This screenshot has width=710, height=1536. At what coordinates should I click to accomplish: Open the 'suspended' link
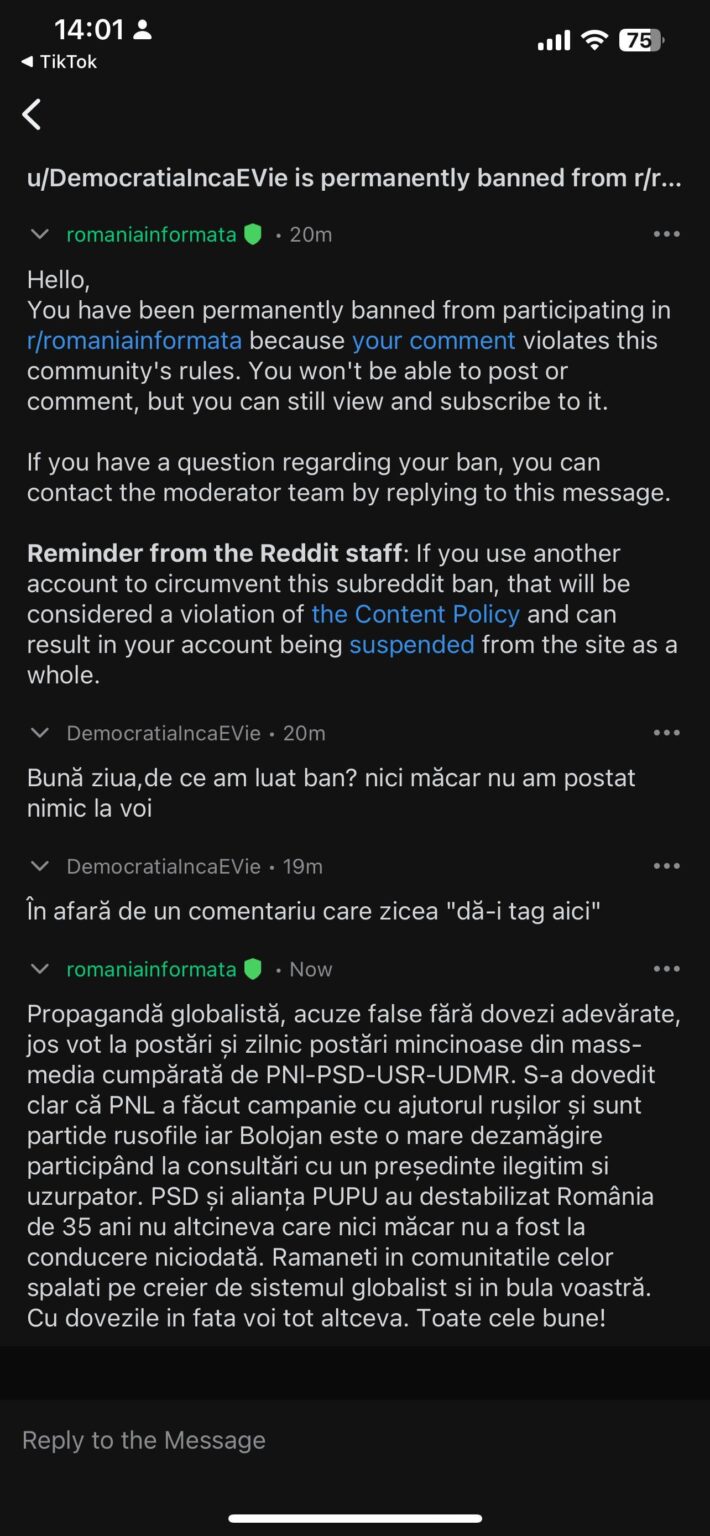tap(411, 645)
